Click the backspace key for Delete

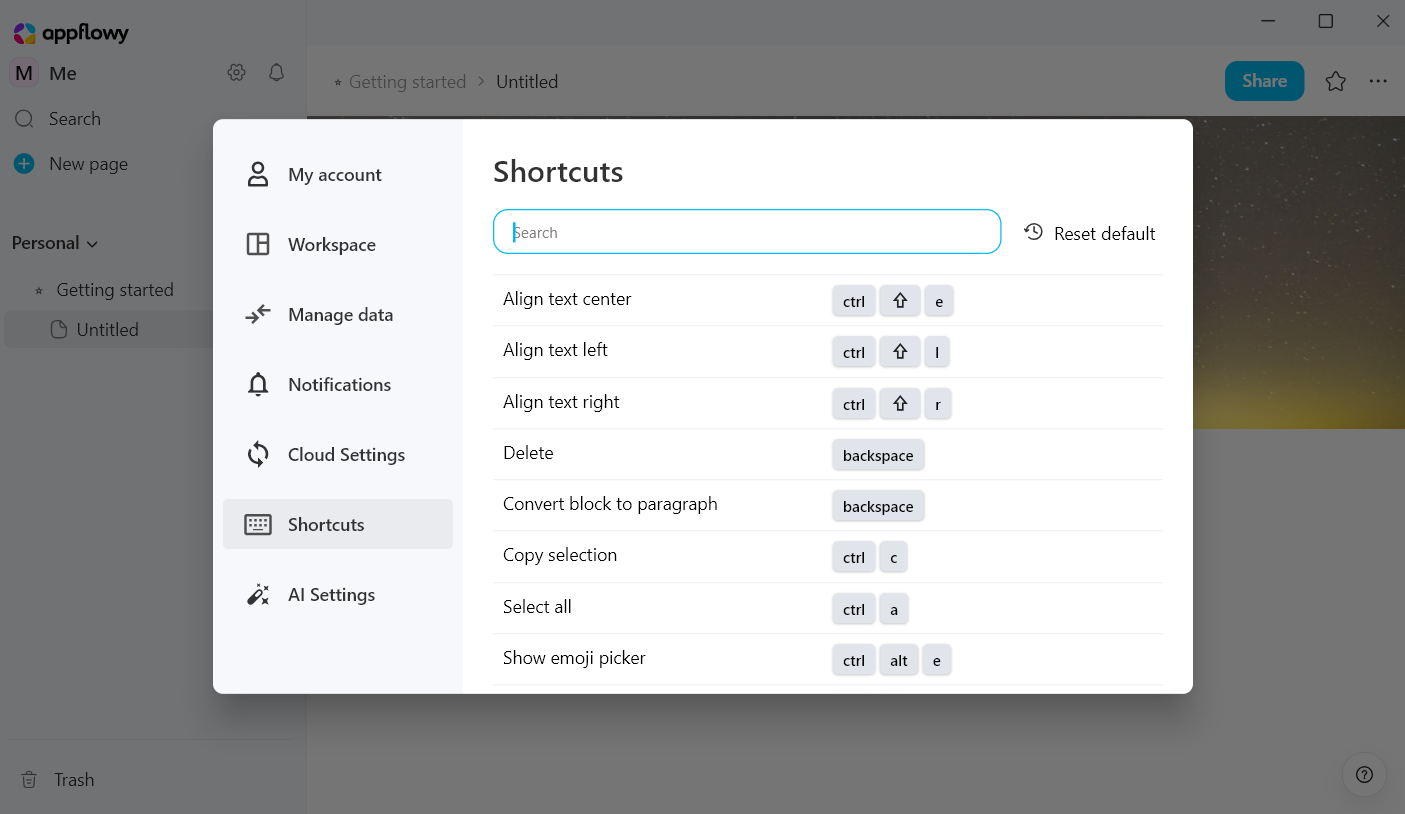tap(878, 455)
